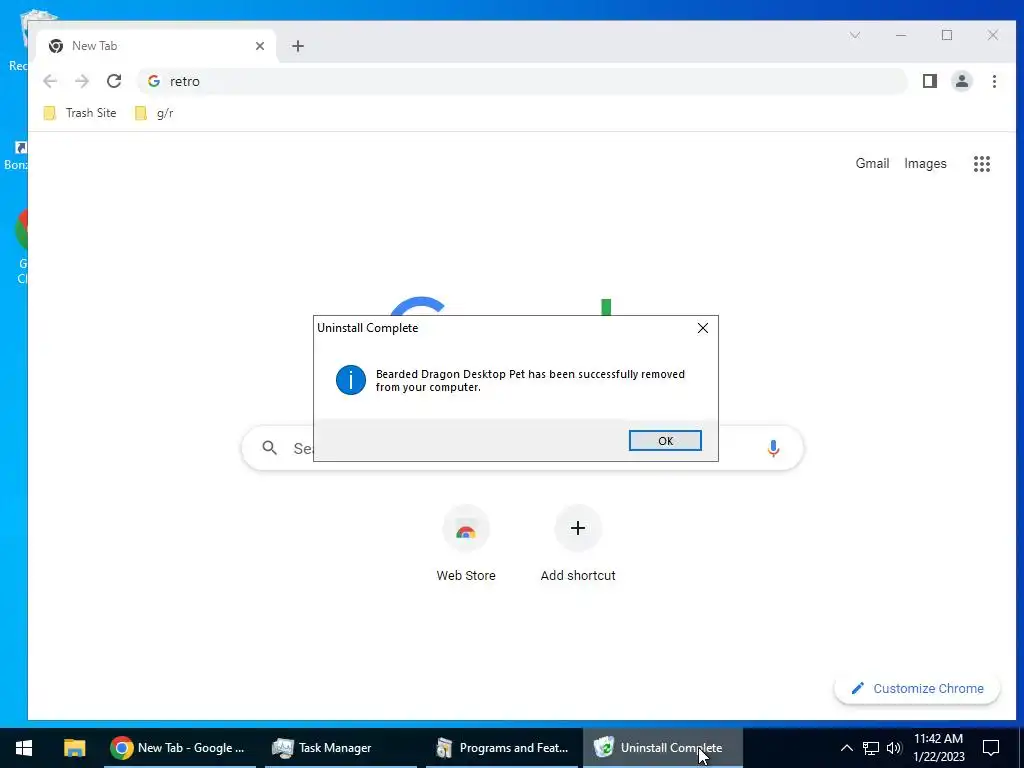The image size is (1024, 768).
Task: Go back in Chrome
Action: tap(50, 81)
